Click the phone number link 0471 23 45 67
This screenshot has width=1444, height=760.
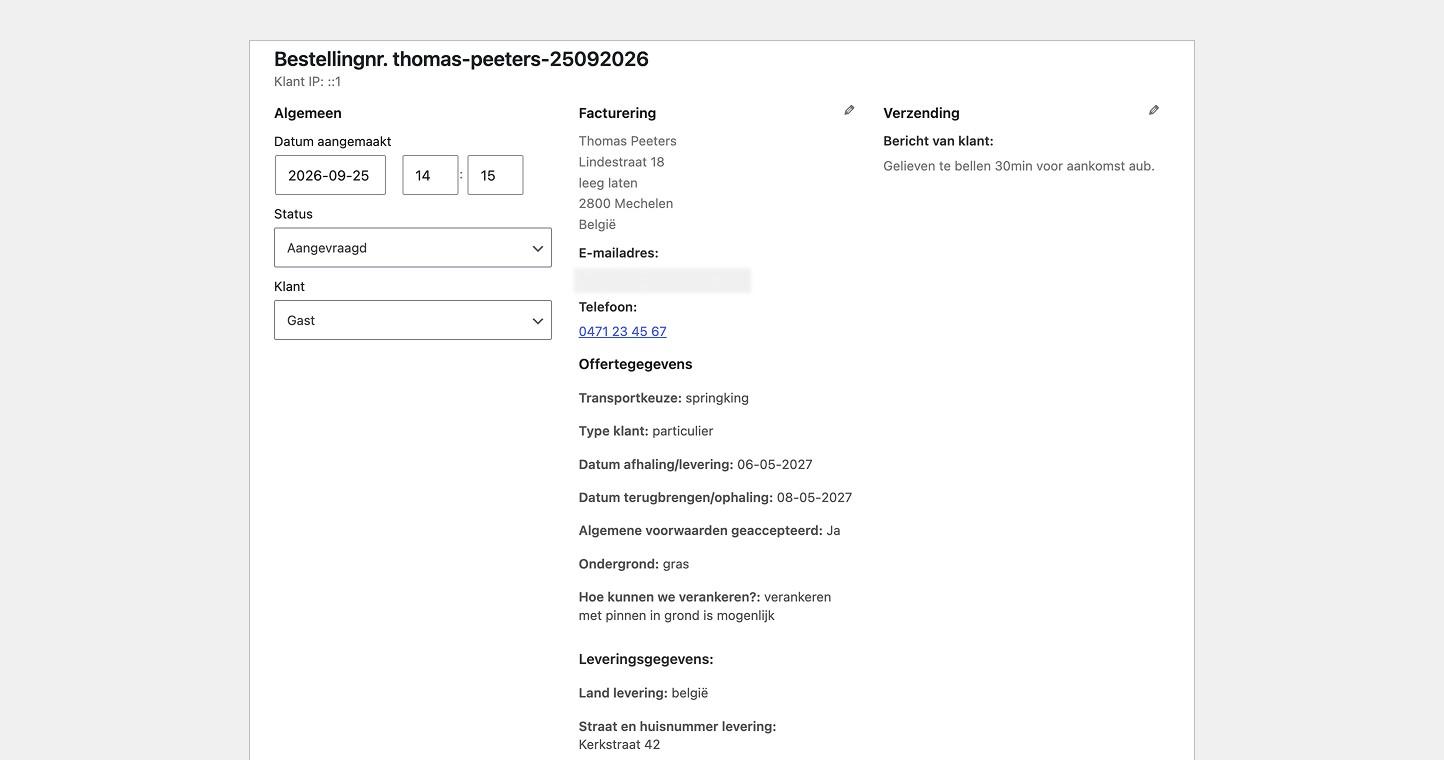click(622, 331)
